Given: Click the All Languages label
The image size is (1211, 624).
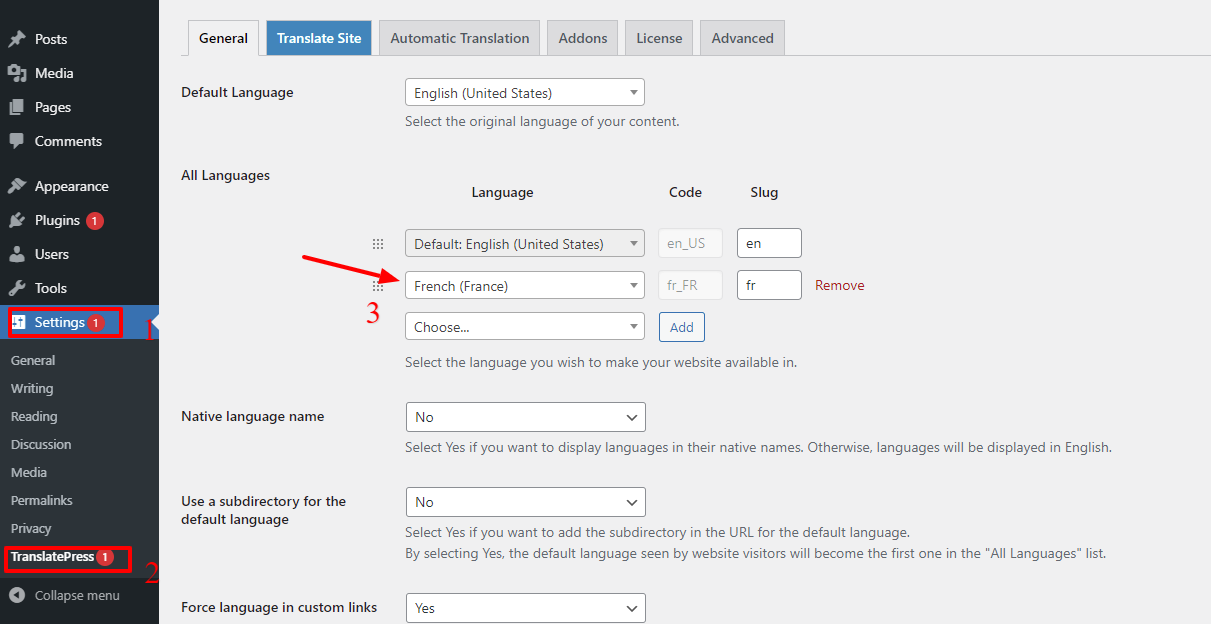Looking at the screenshot, I should tap(225, 176).
